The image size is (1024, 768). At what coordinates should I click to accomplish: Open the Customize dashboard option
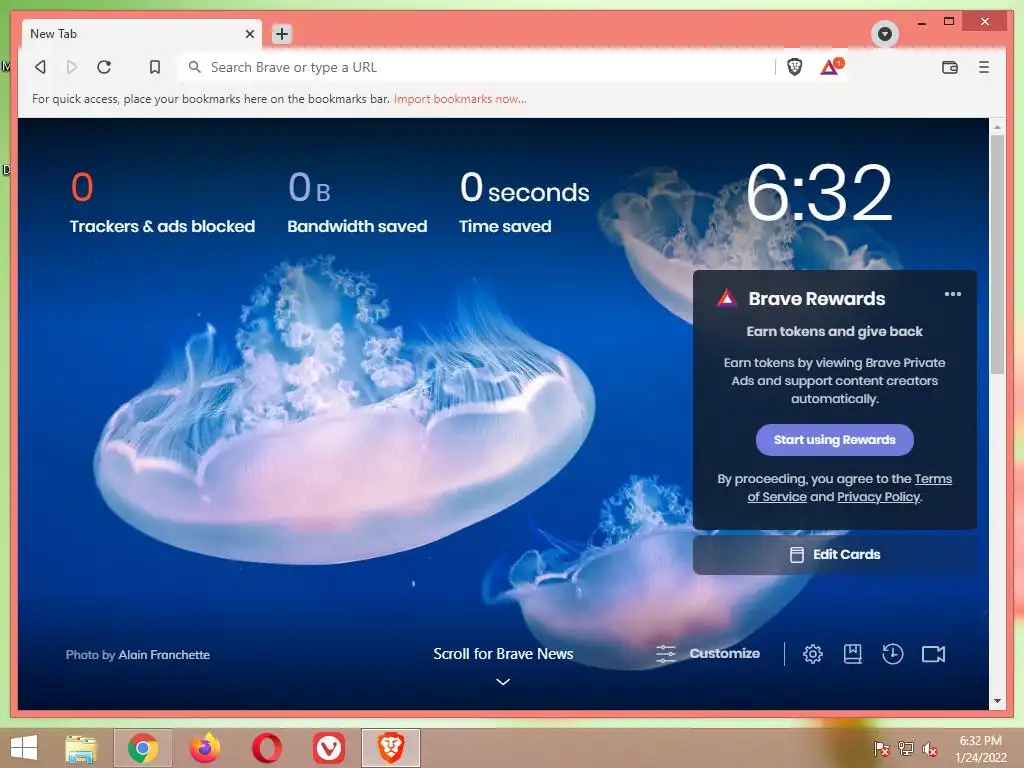[708, 653]
